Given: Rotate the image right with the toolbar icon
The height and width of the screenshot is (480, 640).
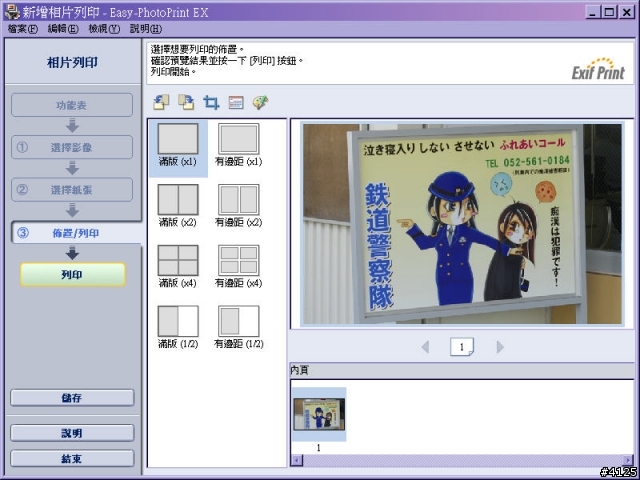Looking at the screenshot, I should [186, 102].
